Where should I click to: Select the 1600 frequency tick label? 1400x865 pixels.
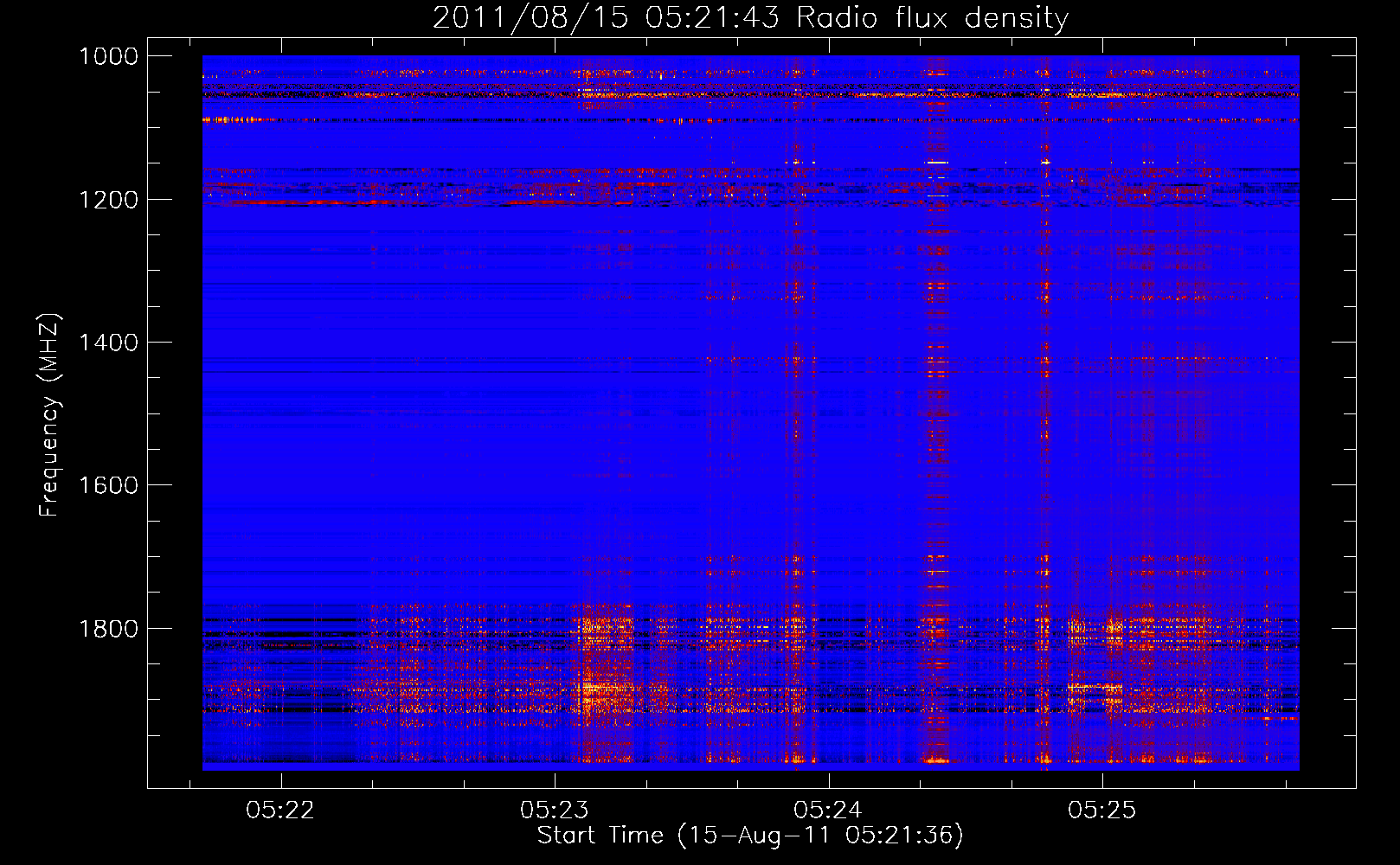tap(108, 485)
